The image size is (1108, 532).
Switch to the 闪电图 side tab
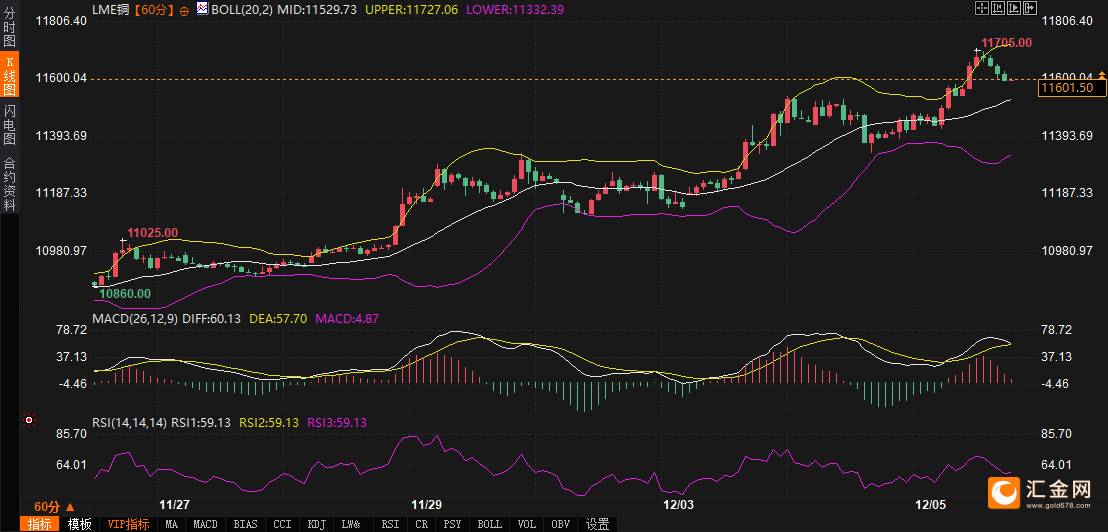(x=10, y=124)
